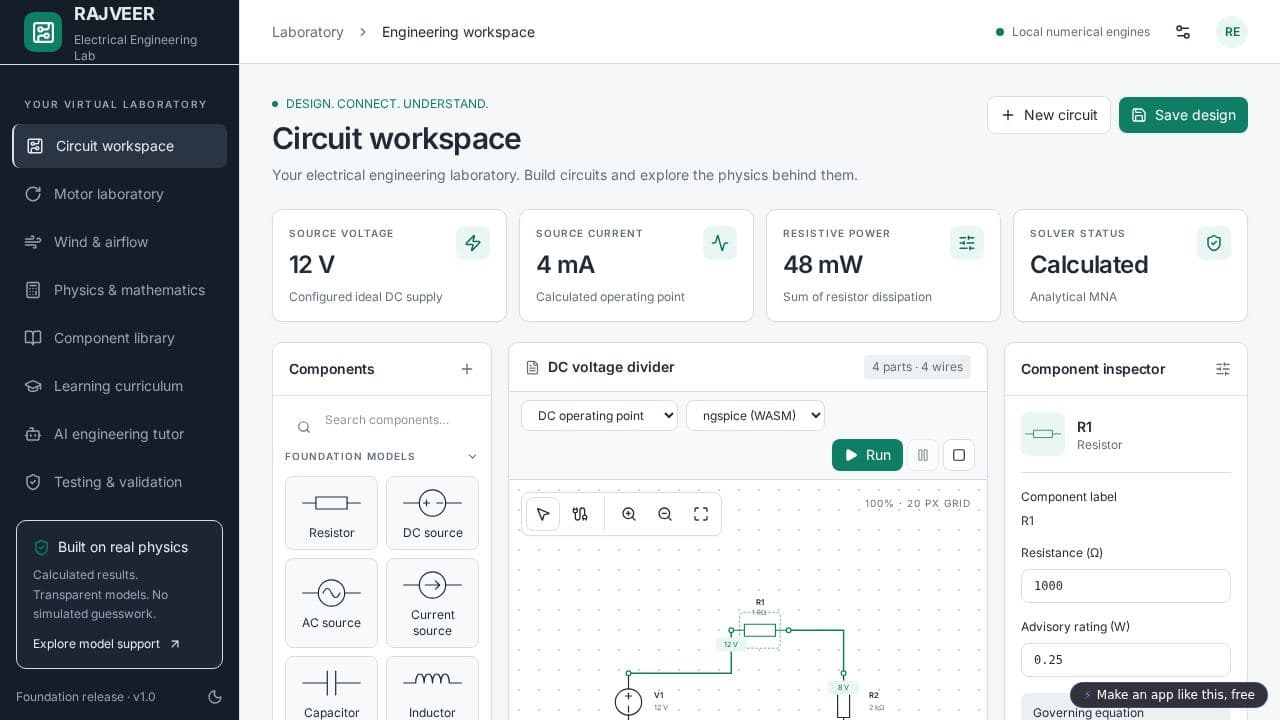Open Component inspector options icon
The width and height of the screenshot is (1280, 720).
(x=1223, y=369)
